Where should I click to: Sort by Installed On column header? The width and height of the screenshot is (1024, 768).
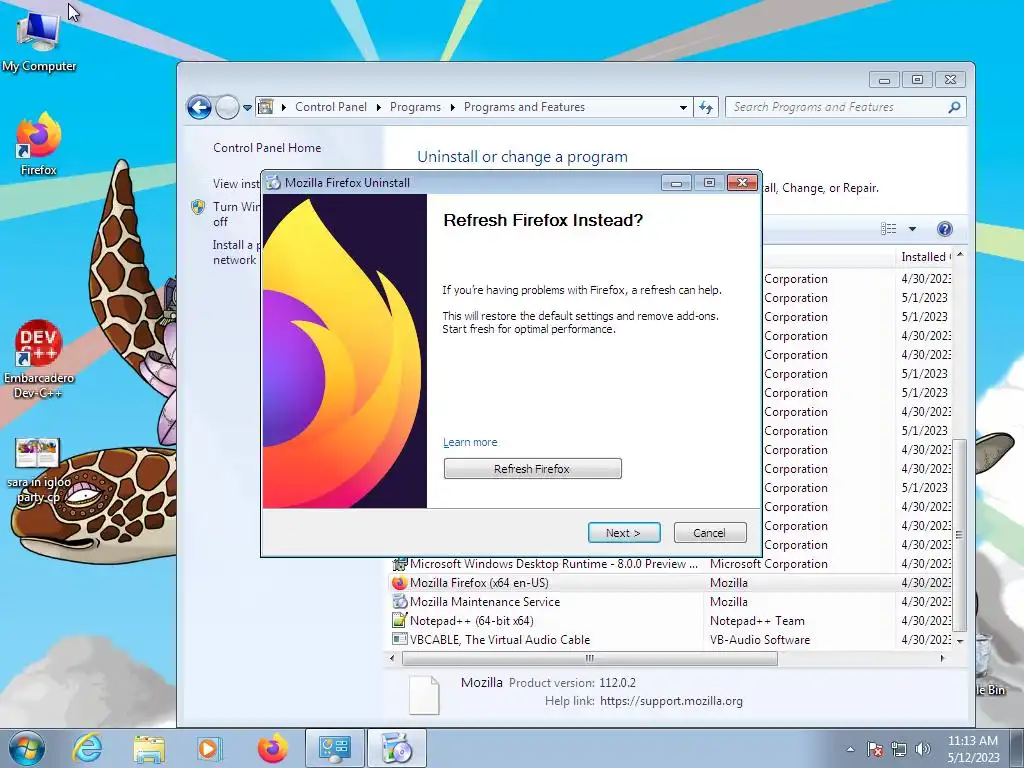point(926,257)
